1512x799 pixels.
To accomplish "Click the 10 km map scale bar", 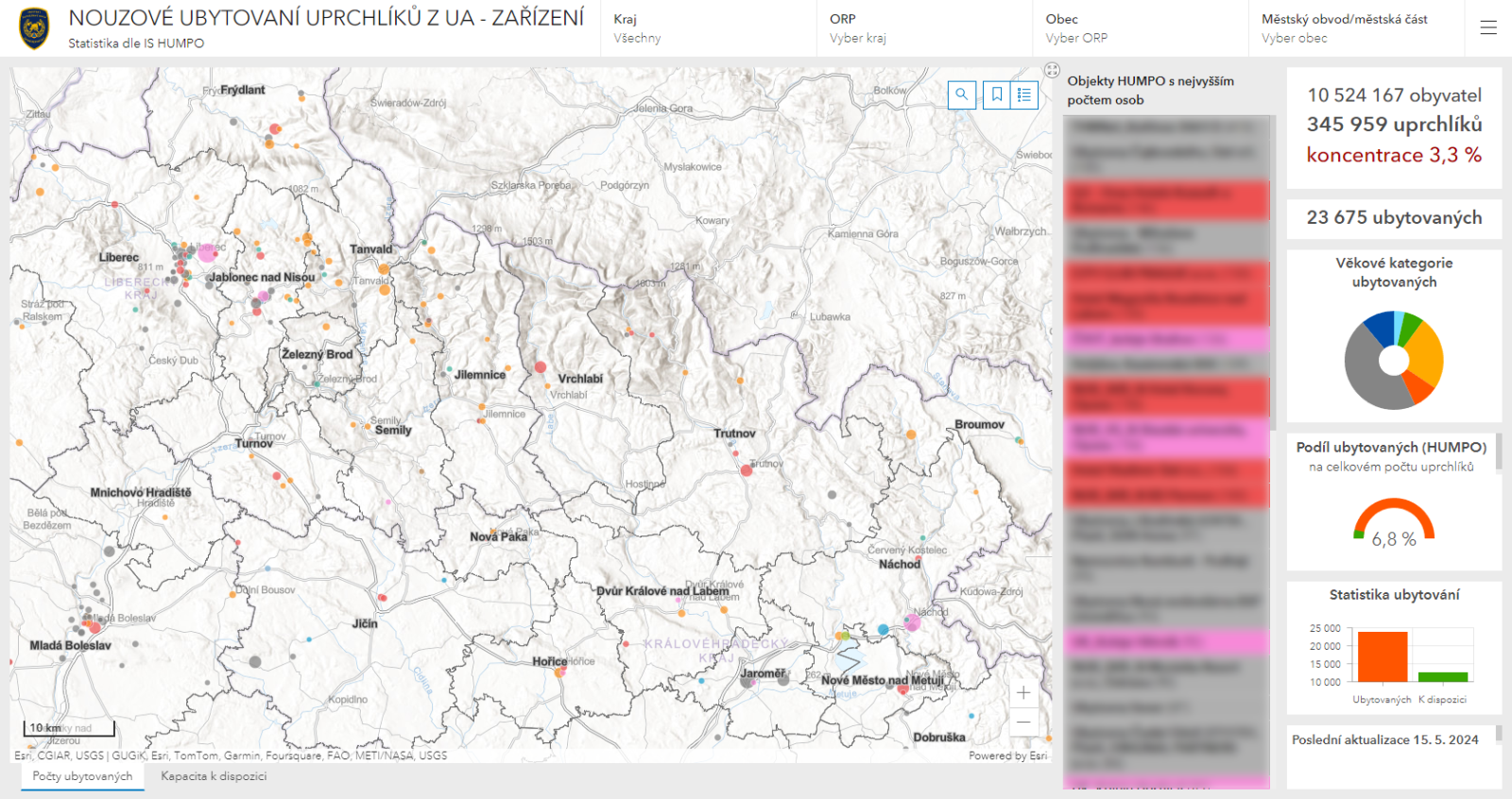I will 69,728.
